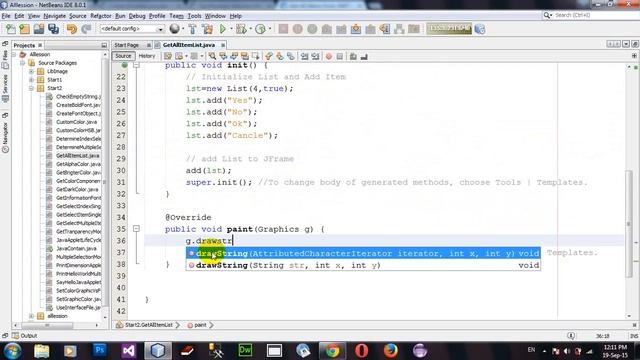Open Chrome from the taskbar

click(x=332, y=350)
